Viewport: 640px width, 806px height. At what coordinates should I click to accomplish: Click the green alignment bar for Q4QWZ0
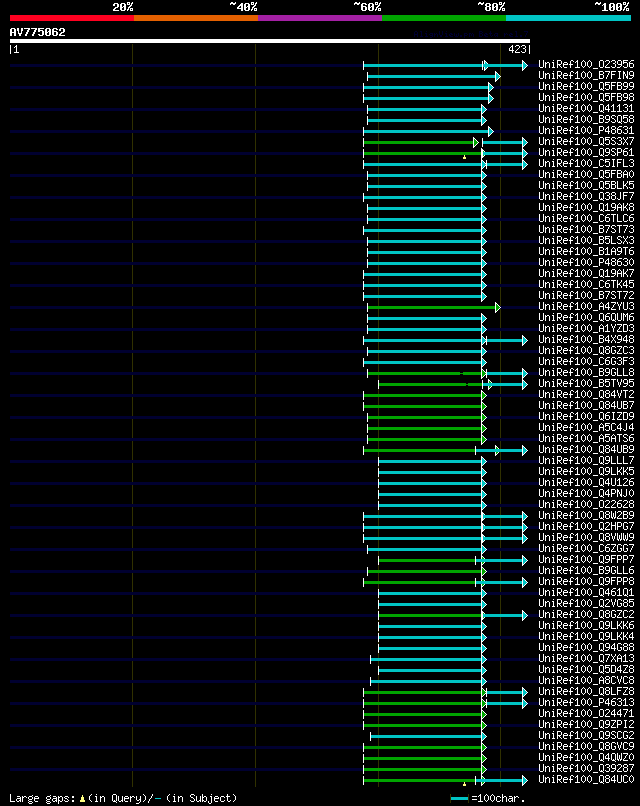[x=424, y=758]
